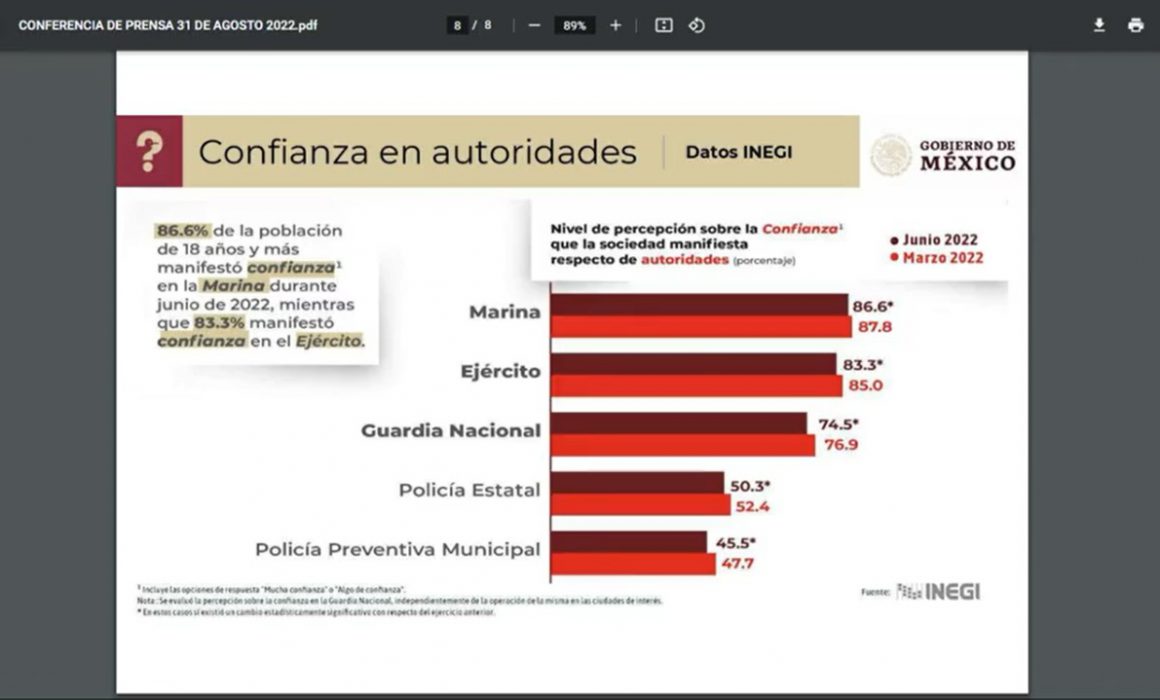This screenshot has height=700, width=1160.
Task: Click the '74.5*' value in the chart
Action: click(838, 424)
